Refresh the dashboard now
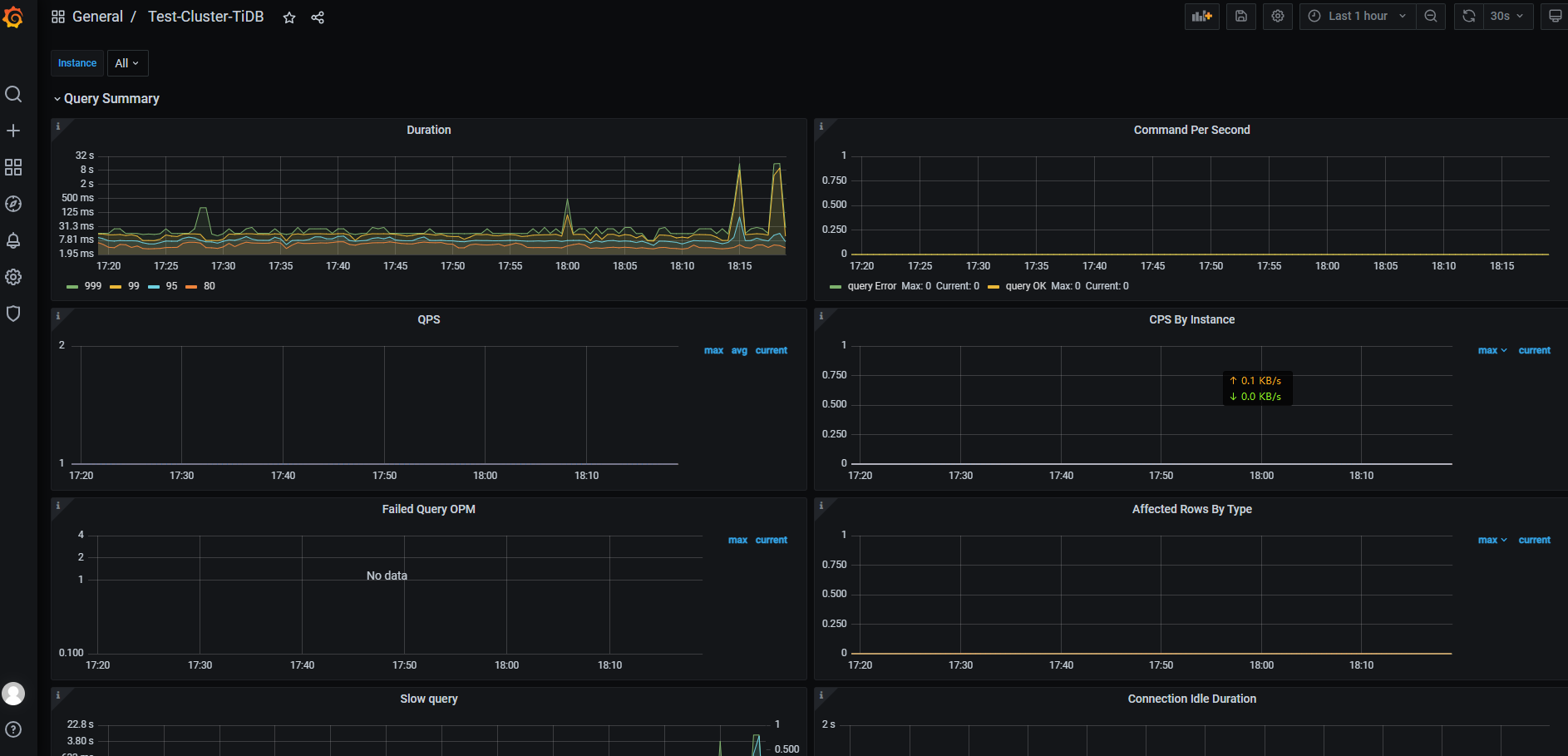This screenshot has width=1568, height=756. click(1469, 16)
